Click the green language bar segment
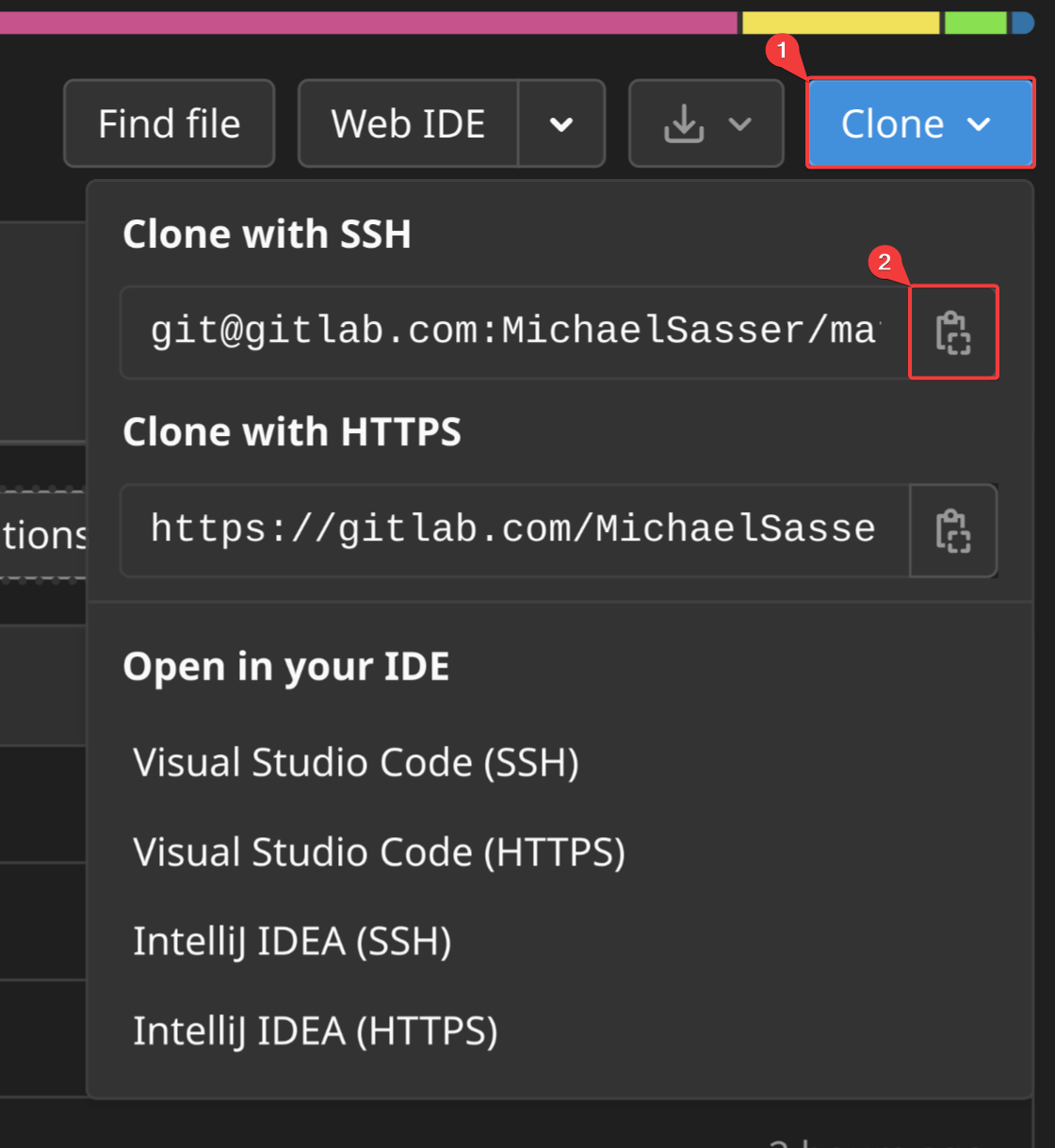Viewport: 1055px width, 1148px height. 975,22
